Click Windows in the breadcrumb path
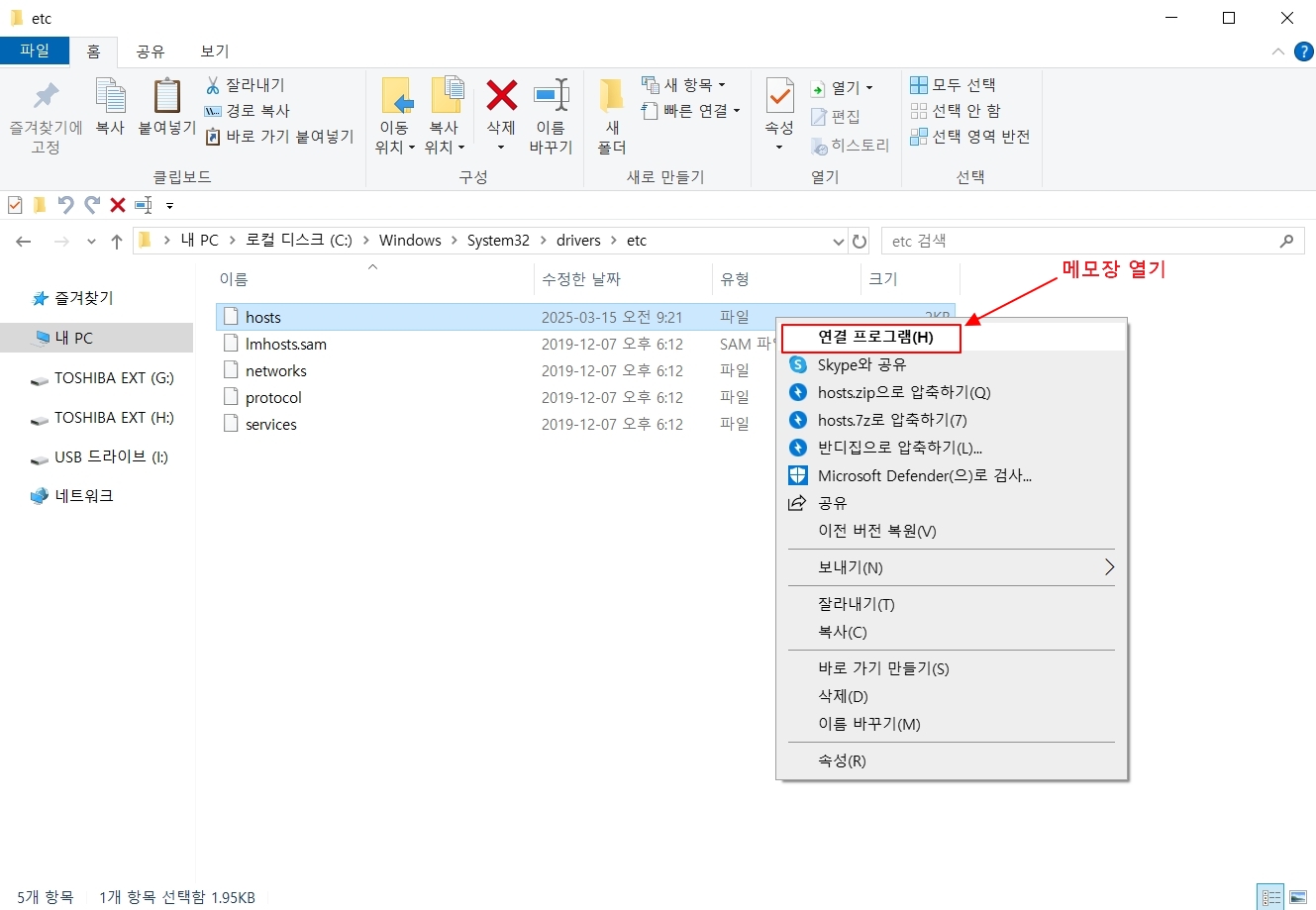The image size is (1316, 910). 410,241
